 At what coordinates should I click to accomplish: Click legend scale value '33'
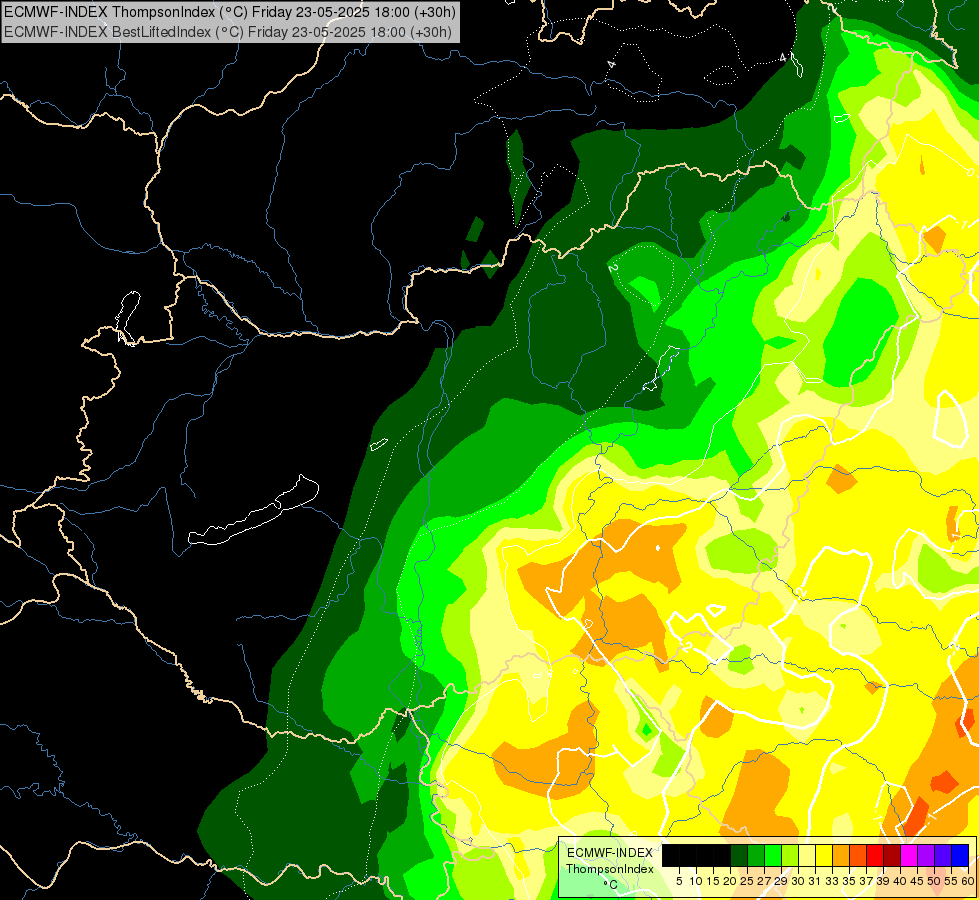[832, 881]
